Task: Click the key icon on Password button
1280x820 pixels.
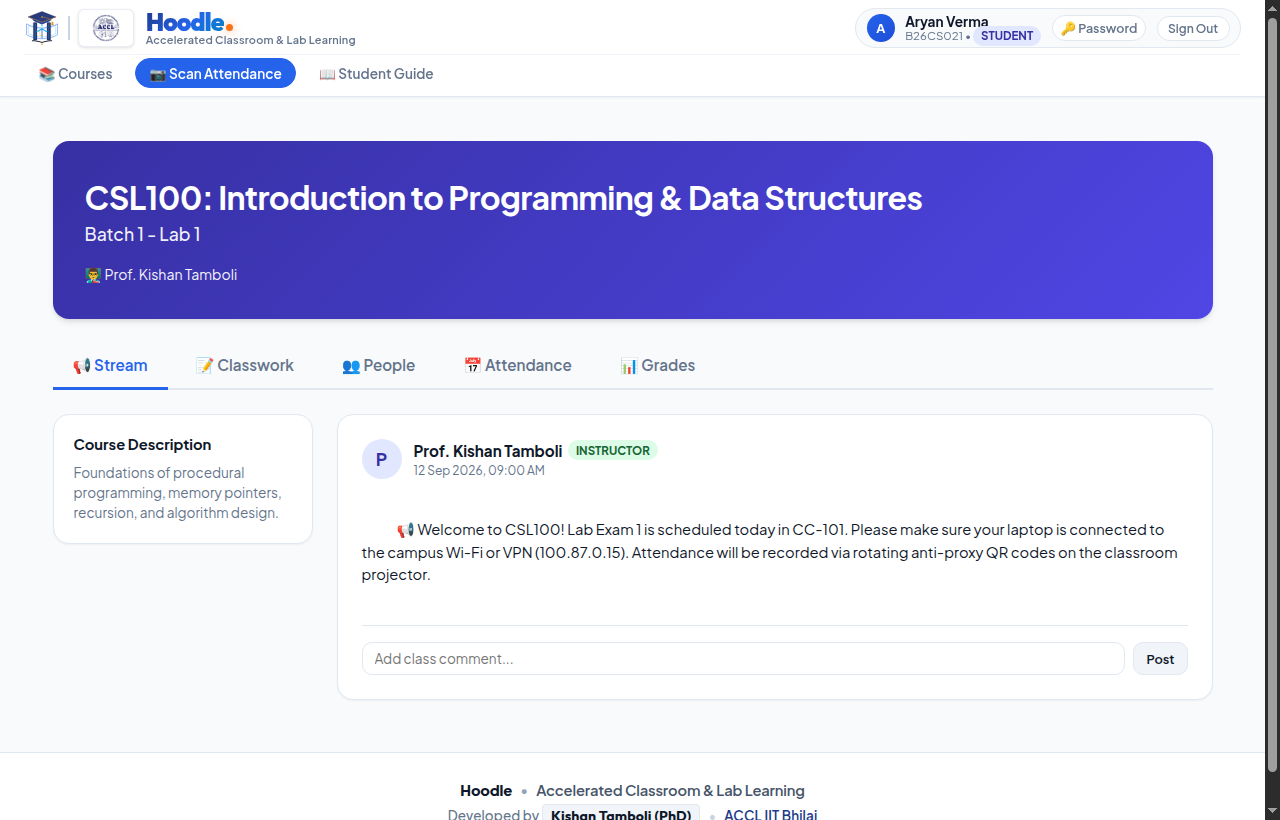Action: tap(1068, 28)
